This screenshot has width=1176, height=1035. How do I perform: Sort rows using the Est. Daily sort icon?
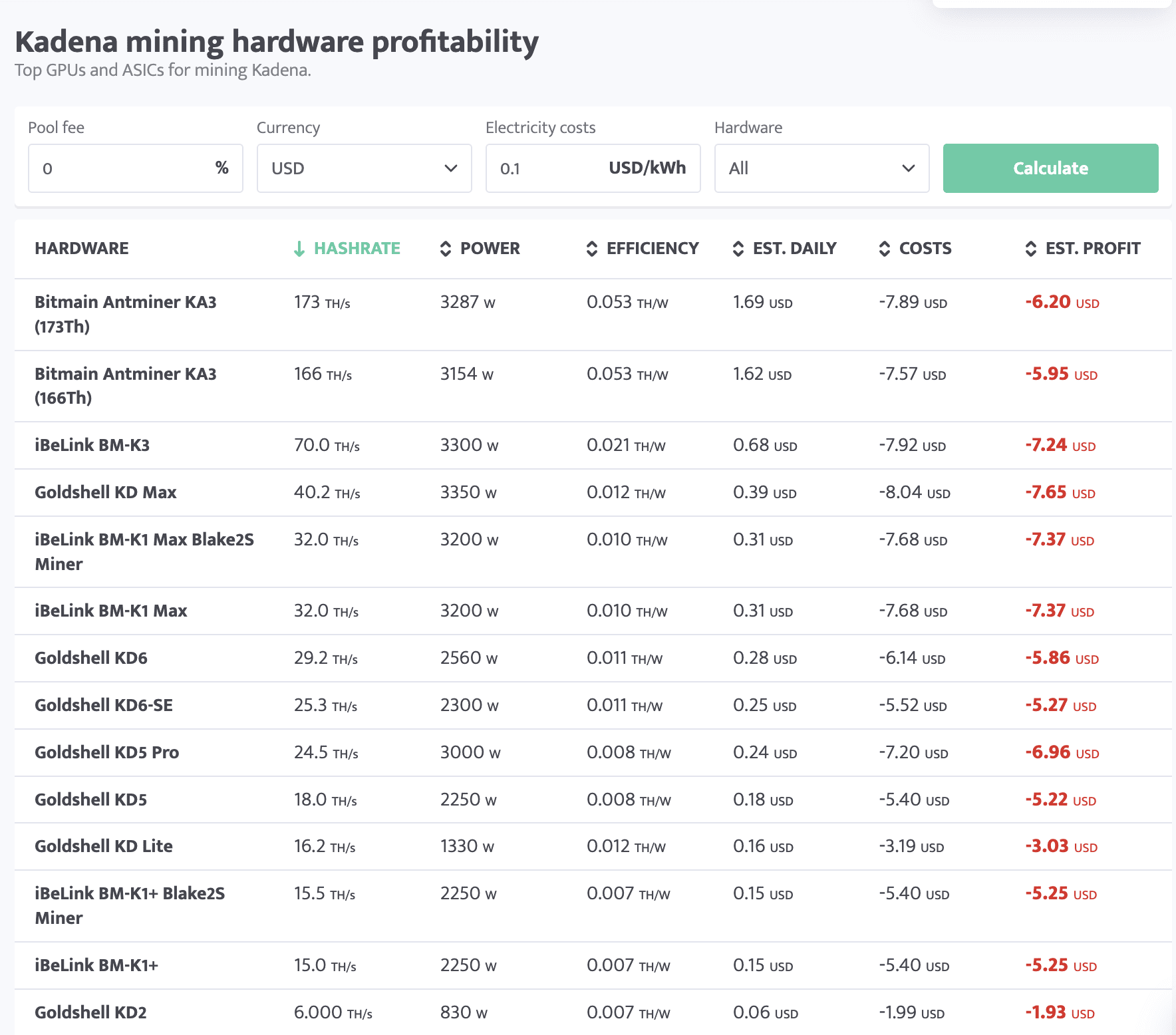click(738, 248)
